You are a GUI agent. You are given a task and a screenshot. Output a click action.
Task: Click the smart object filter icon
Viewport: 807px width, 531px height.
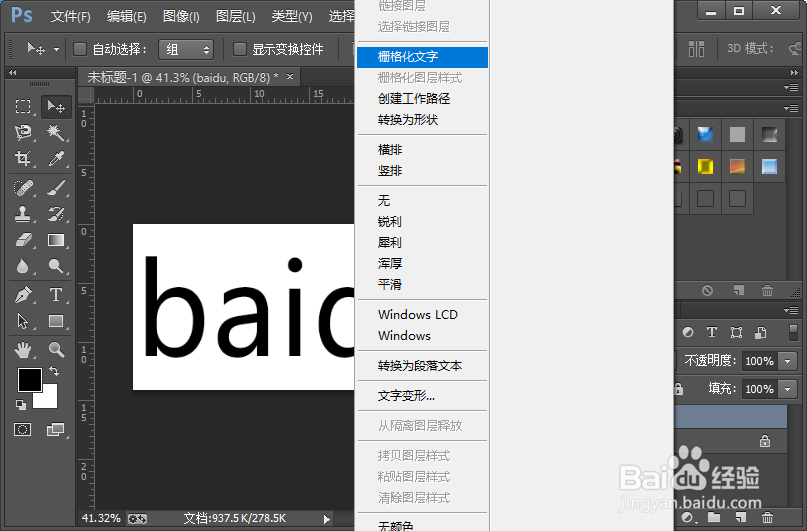[x=761, y=332]
